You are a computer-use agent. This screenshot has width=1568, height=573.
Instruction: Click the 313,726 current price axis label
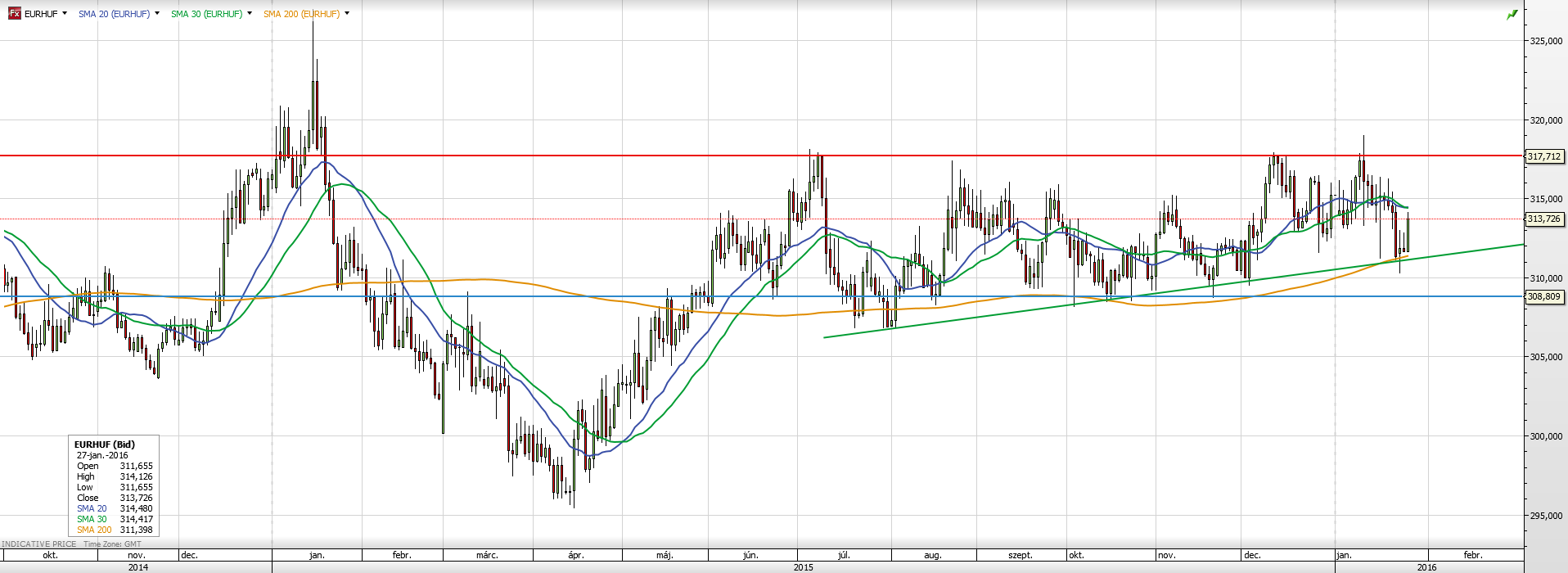[x=1544, y=219]
